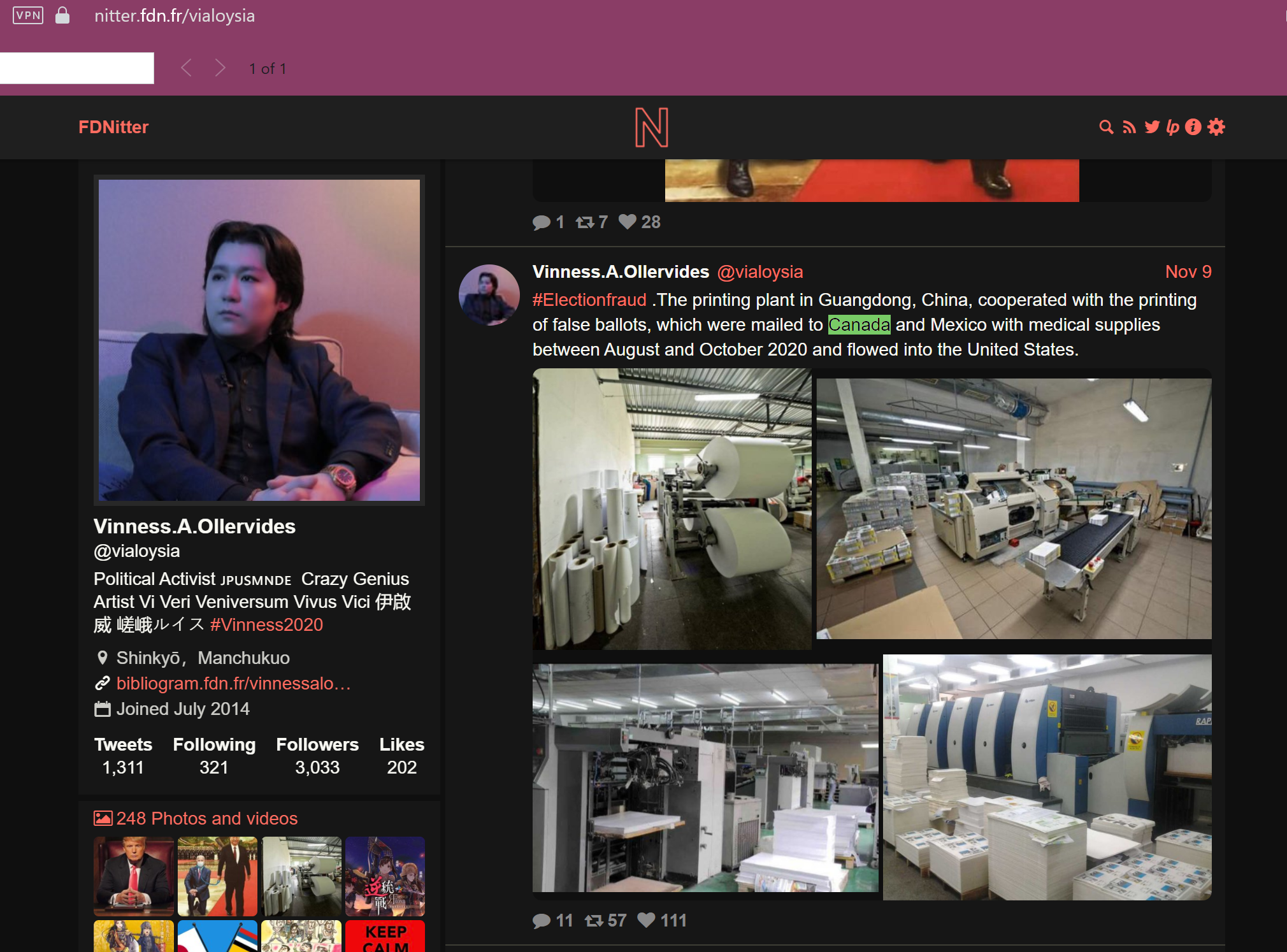This screenshot has width=1287, height=952.
Task: Open gallery thumbnail of man in red tie
Action: pos(134,877)
